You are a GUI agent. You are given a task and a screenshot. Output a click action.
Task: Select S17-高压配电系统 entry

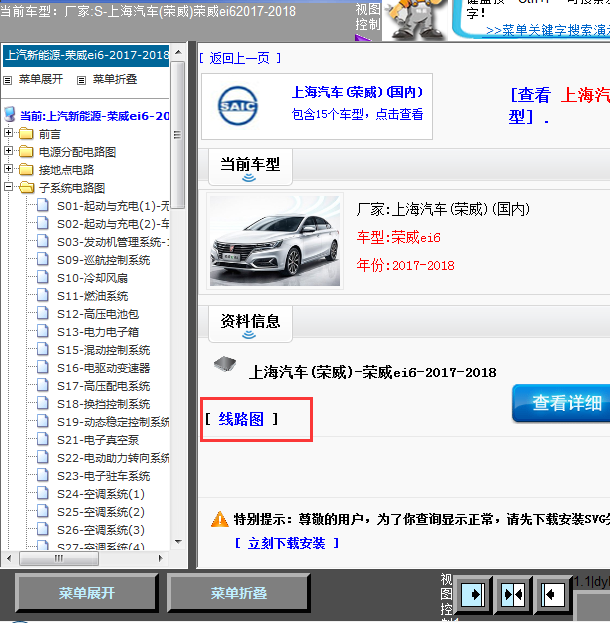pyautogui.click(x=103, y=386)
